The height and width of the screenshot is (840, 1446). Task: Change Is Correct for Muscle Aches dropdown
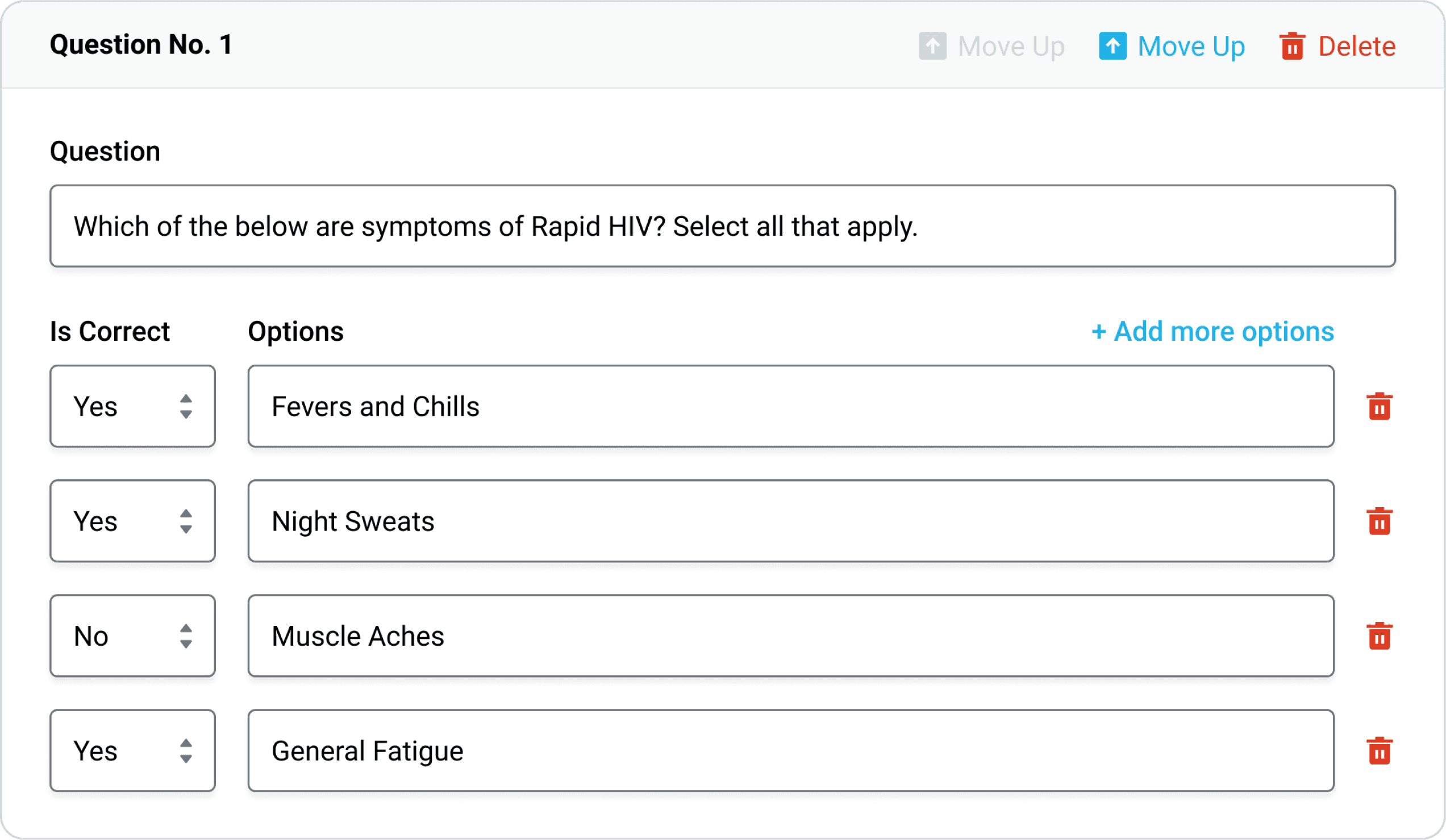pos(132,636)
